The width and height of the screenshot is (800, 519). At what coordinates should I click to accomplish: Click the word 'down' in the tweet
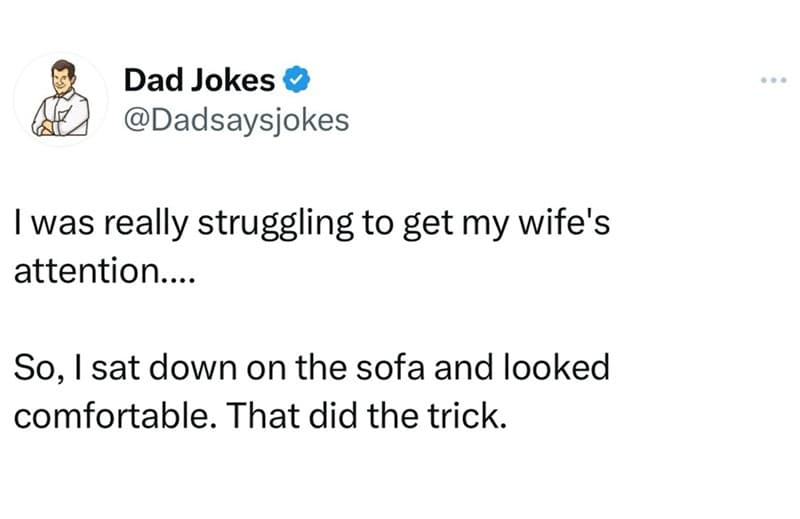[194, 367]
